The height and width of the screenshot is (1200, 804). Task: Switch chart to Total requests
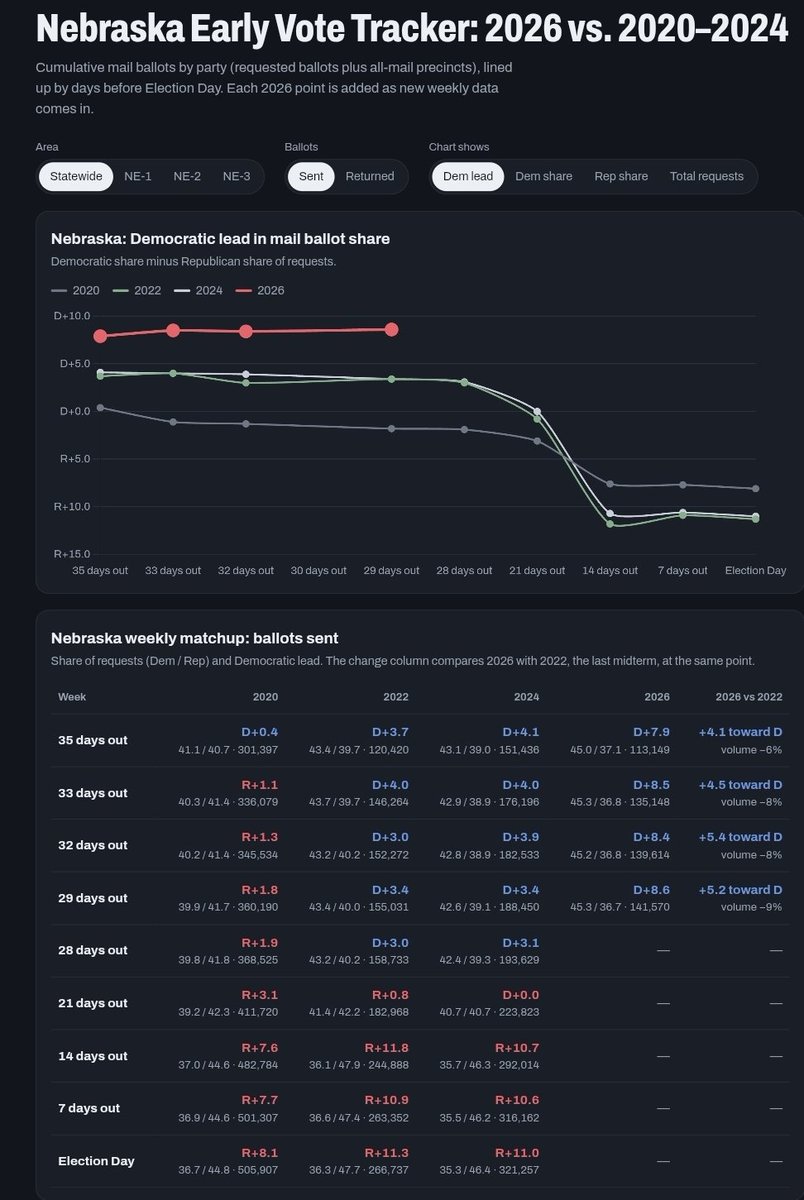[707, 176]
